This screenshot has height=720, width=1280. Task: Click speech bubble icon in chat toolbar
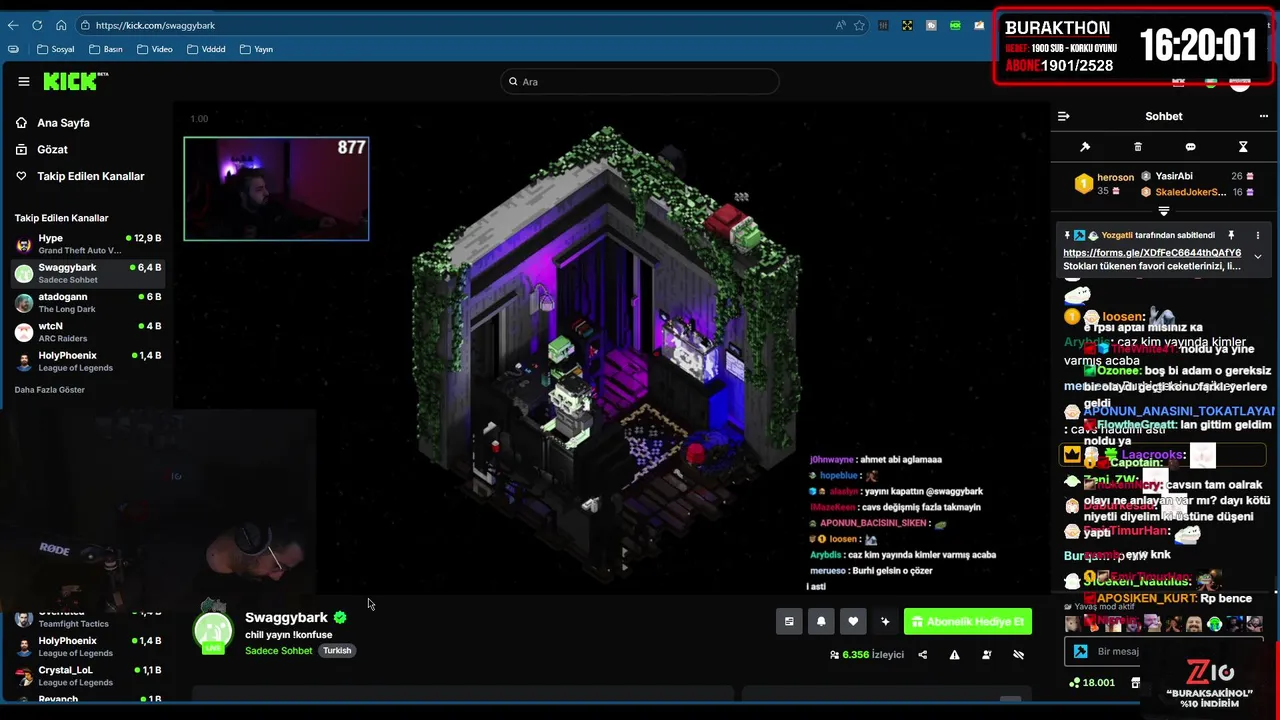(x=1190, y=147)
